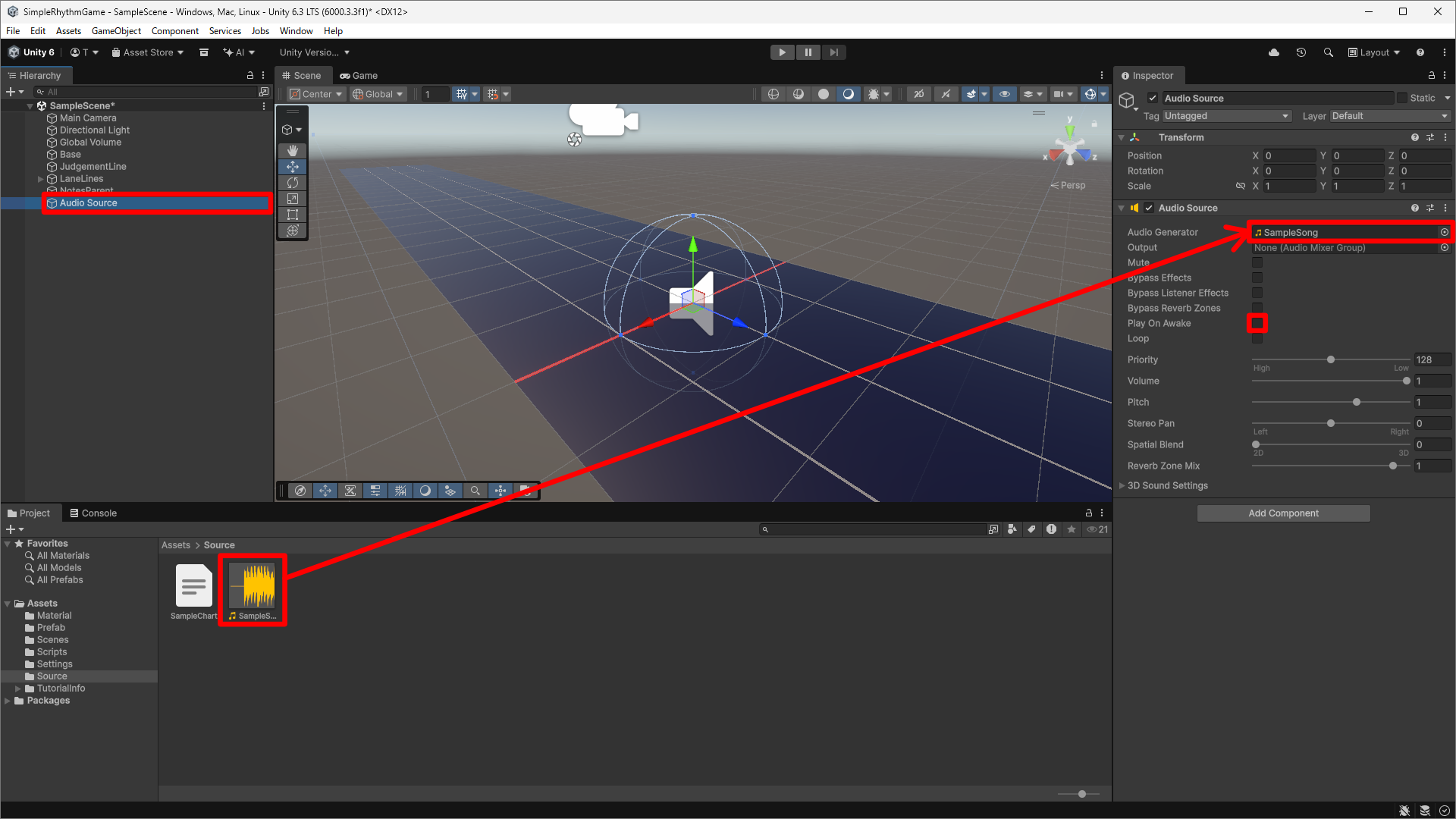Screen dimensions: 1456x819
Task: Click the global search magnifier icon
Action: coord(1328,52)
